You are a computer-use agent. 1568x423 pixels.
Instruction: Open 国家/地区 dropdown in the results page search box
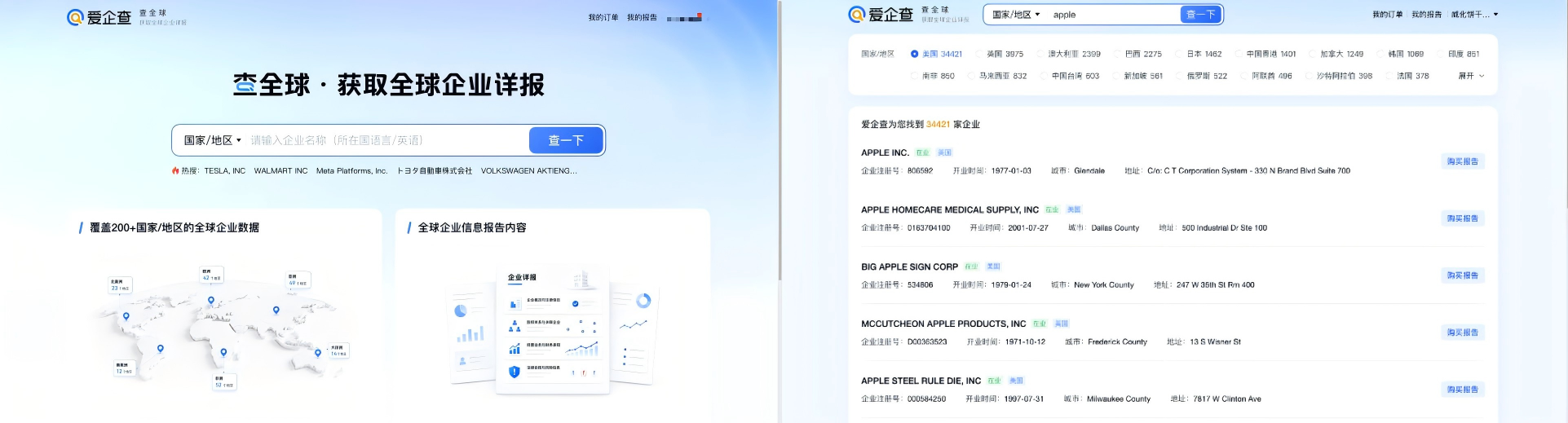pyautogui.click(x=1016, y=15)
